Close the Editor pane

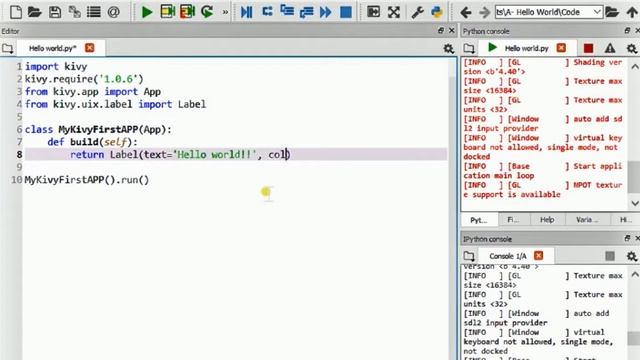(451, 31)
